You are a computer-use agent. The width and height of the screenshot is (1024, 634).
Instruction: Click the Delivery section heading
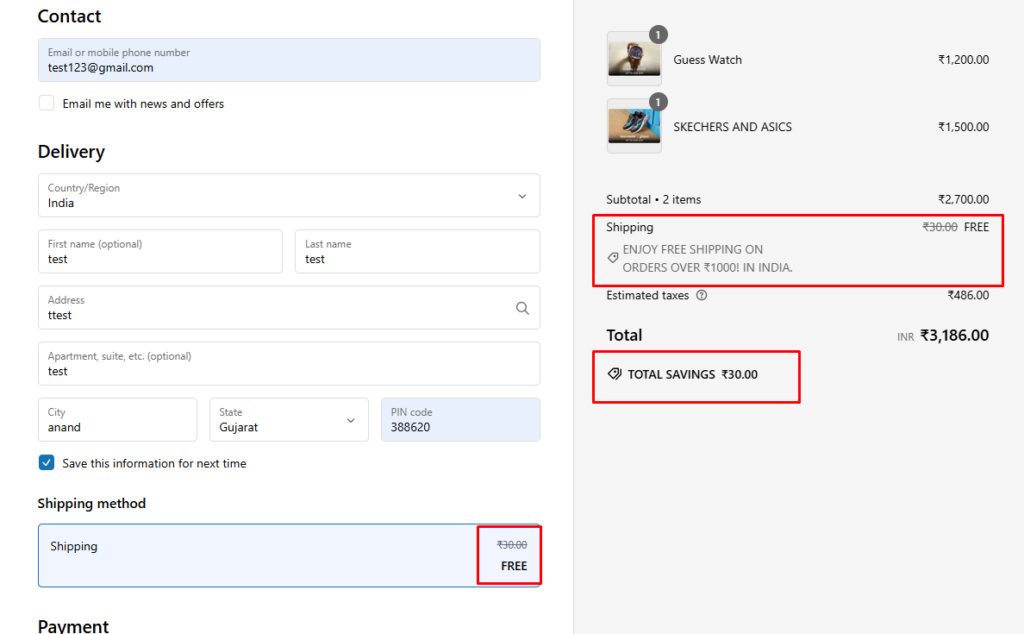[x=71, y=151]
